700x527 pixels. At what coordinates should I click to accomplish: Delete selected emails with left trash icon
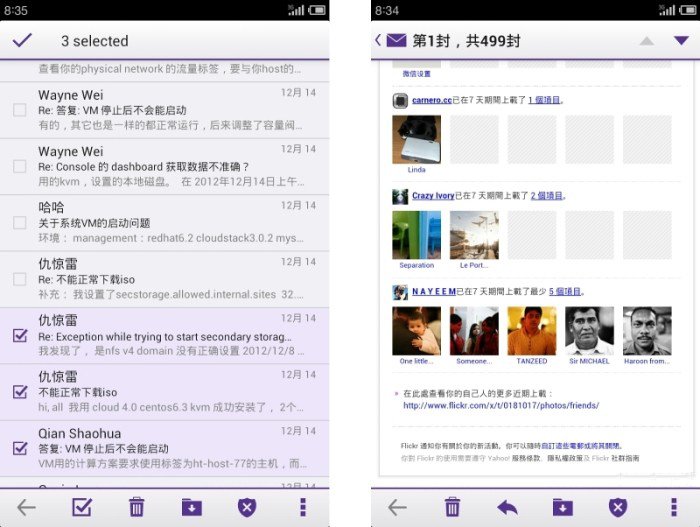(137, 507)
